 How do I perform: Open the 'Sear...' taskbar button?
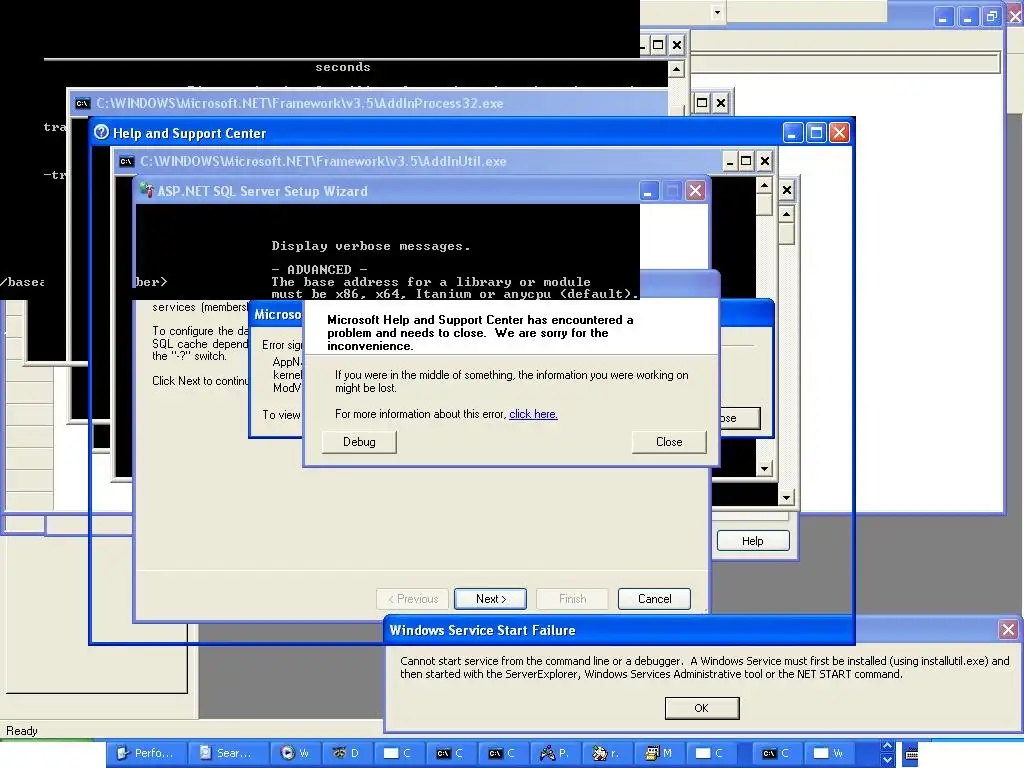226,753
